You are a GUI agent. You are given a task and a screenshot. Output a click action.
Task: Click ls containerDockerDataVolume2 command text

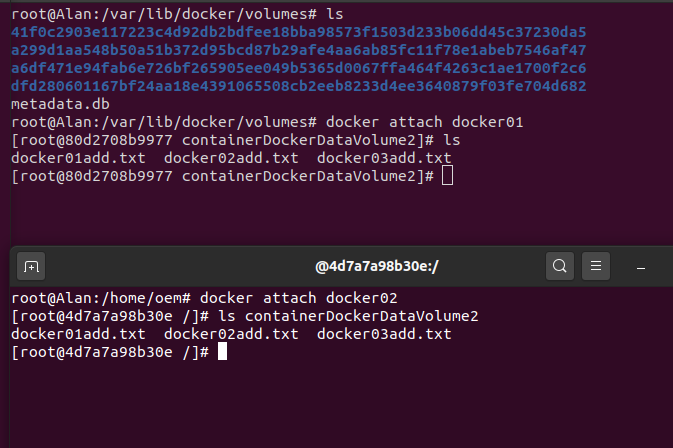pos(348,316)
